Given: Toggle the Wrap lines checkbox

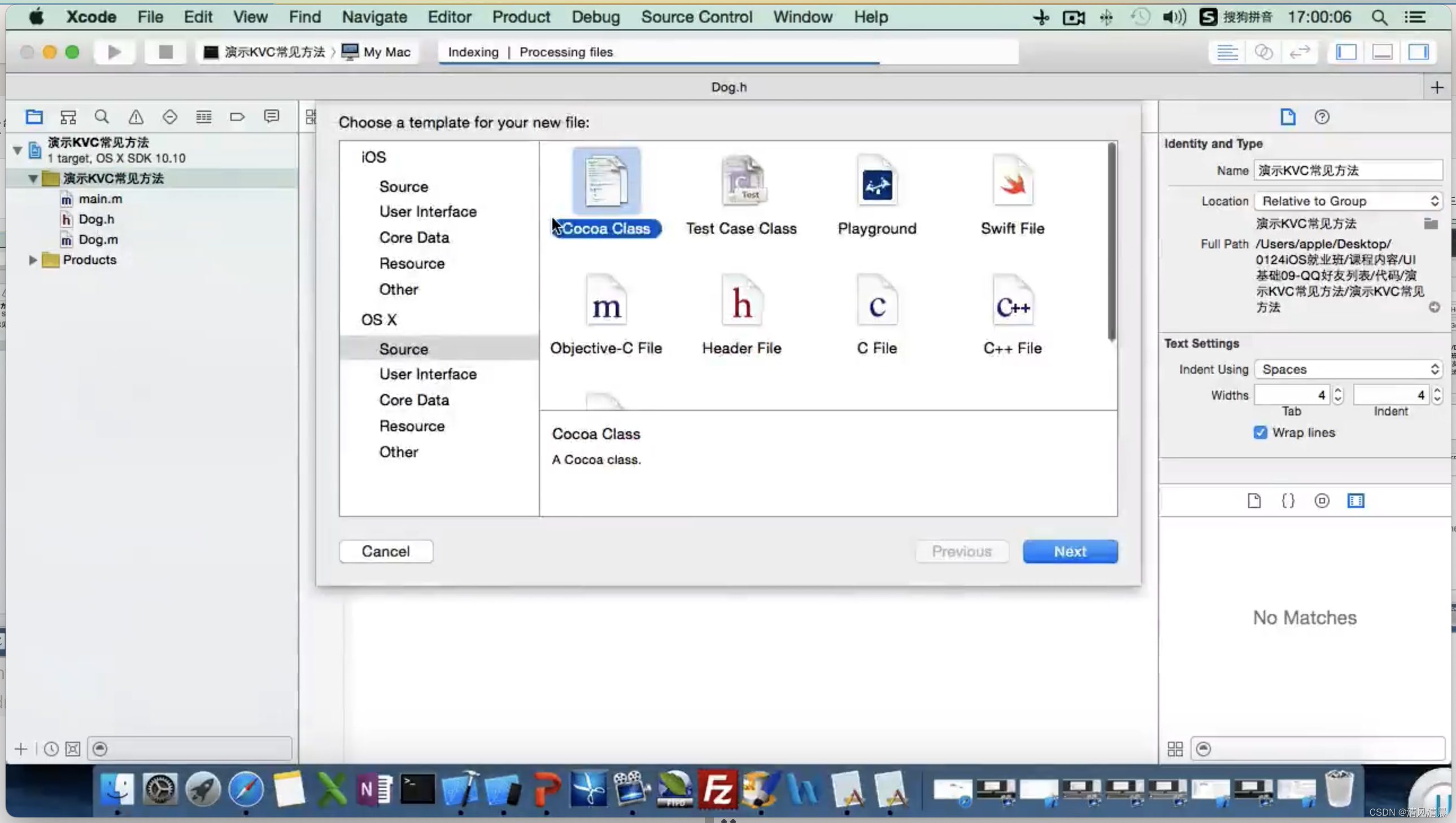Looking at the screenshot, I should [x=1259, y=432].
